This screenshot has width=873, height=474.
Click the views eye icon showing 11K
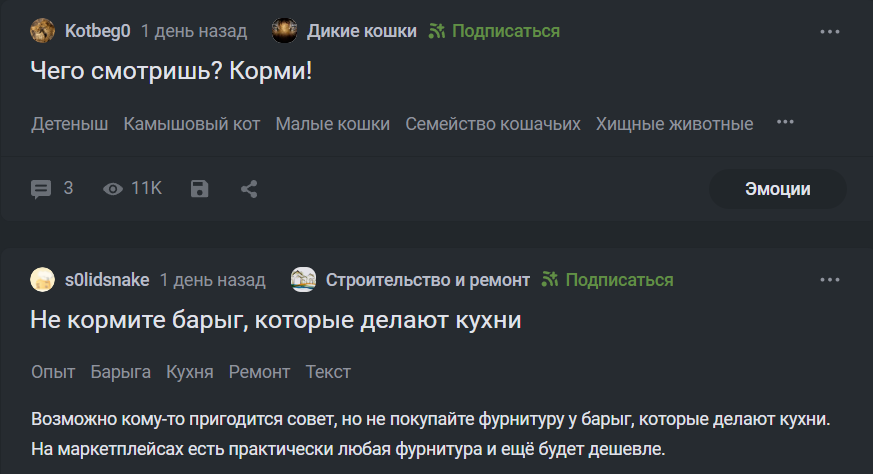click(114, 188)
